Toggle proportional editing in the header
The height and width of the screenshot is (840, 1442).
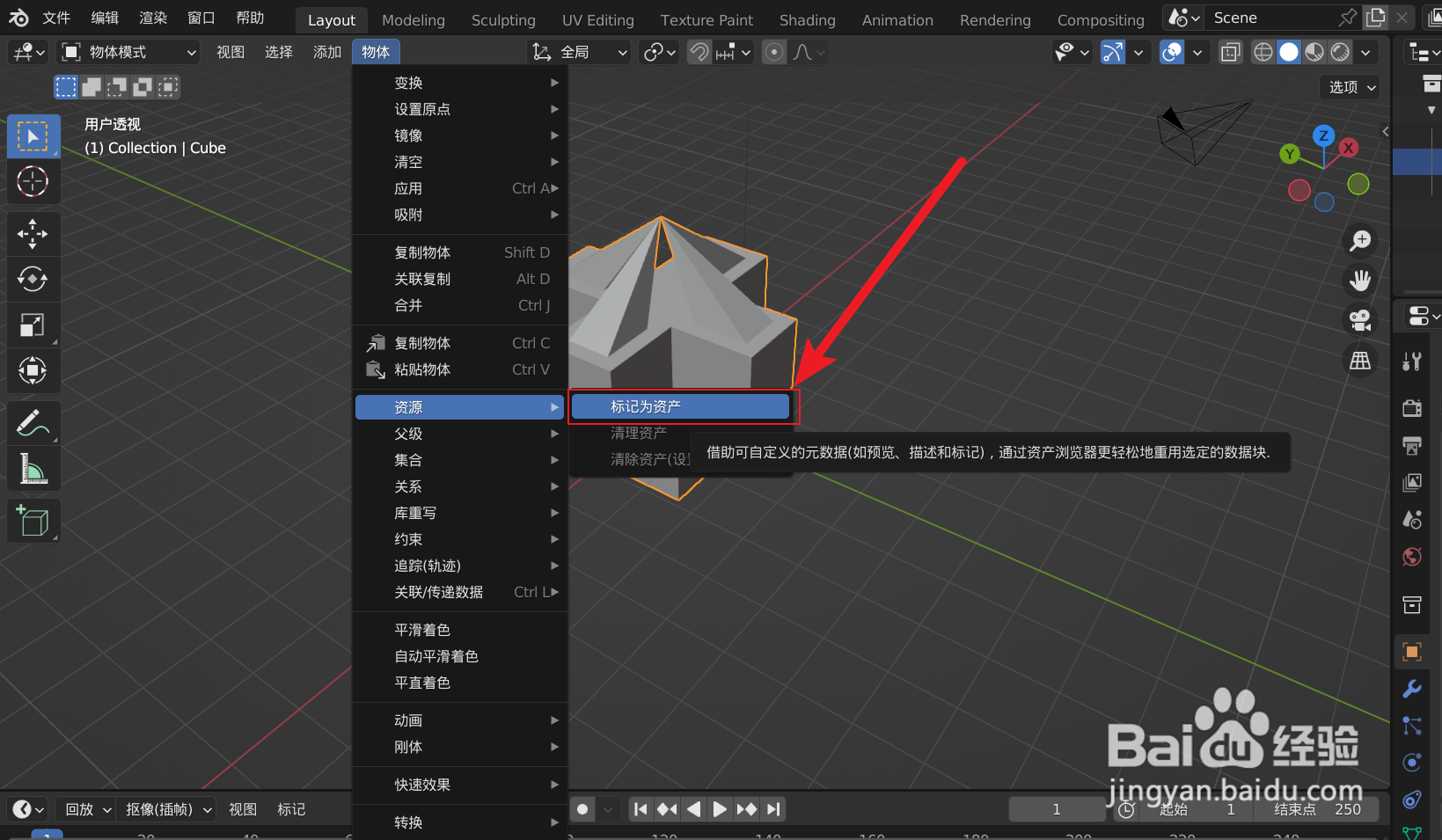(773, 52)
